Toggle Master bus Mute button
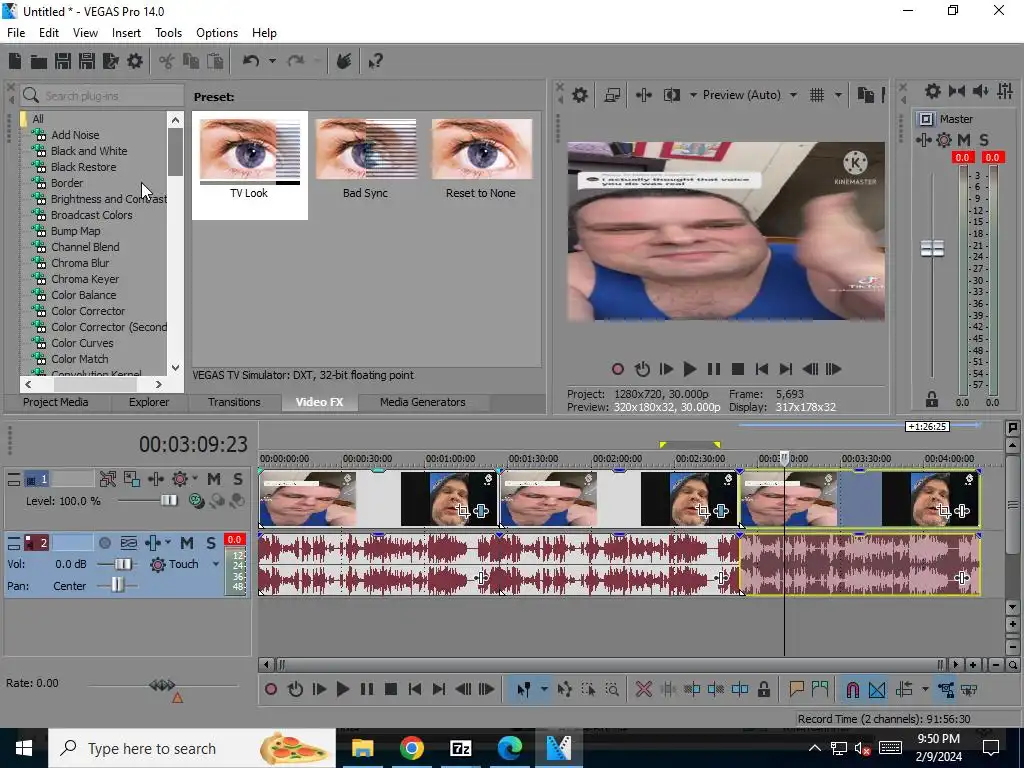The height and width of the screenshot is (768, 1024). (x=964, y=140)
